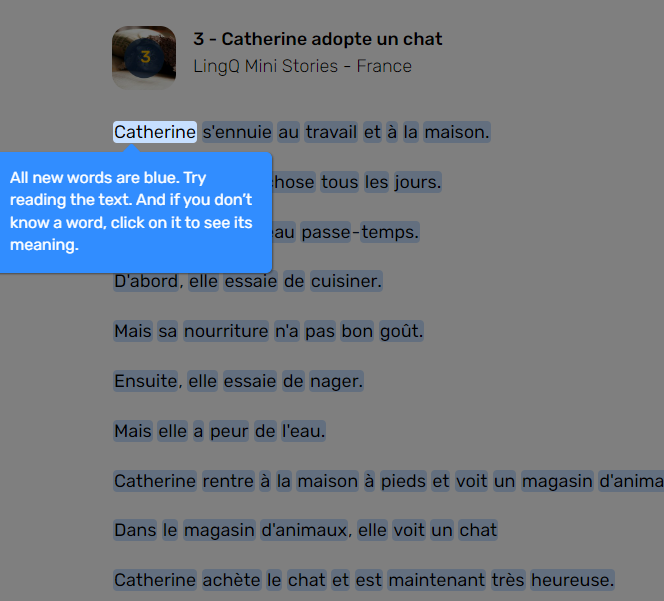The height and width of the screenshot is (601, 664).
Task: Click the word Ensuite
Action: coord(146,381)
